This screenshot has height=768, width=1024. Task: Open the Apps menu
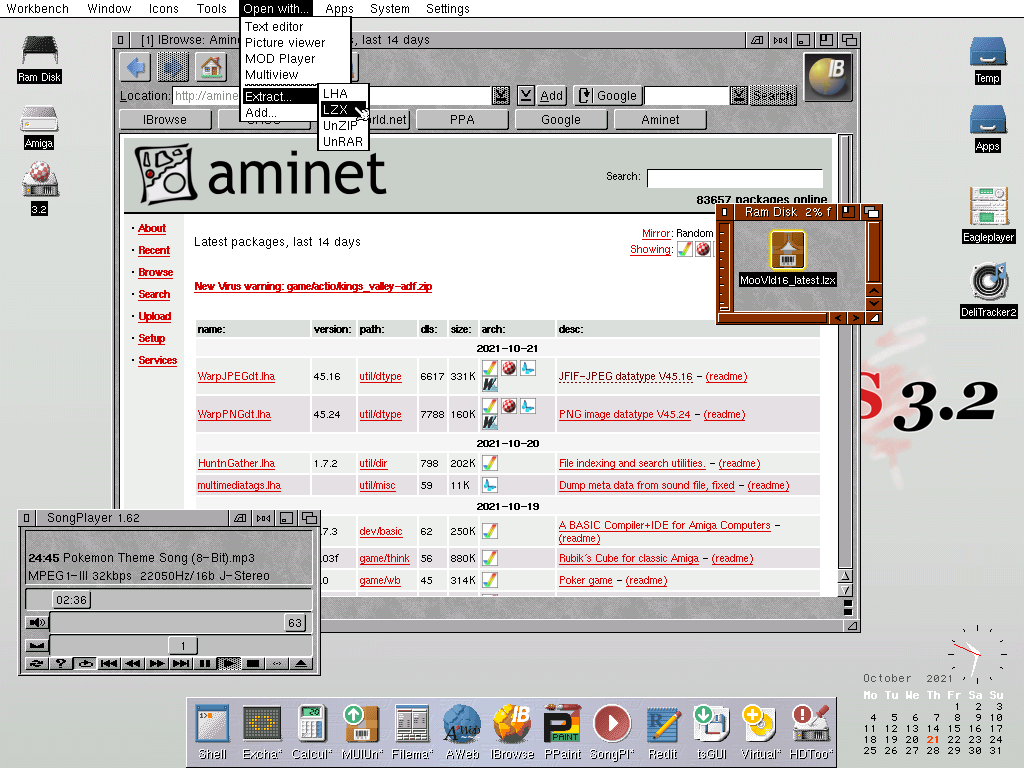click(339, 8)
